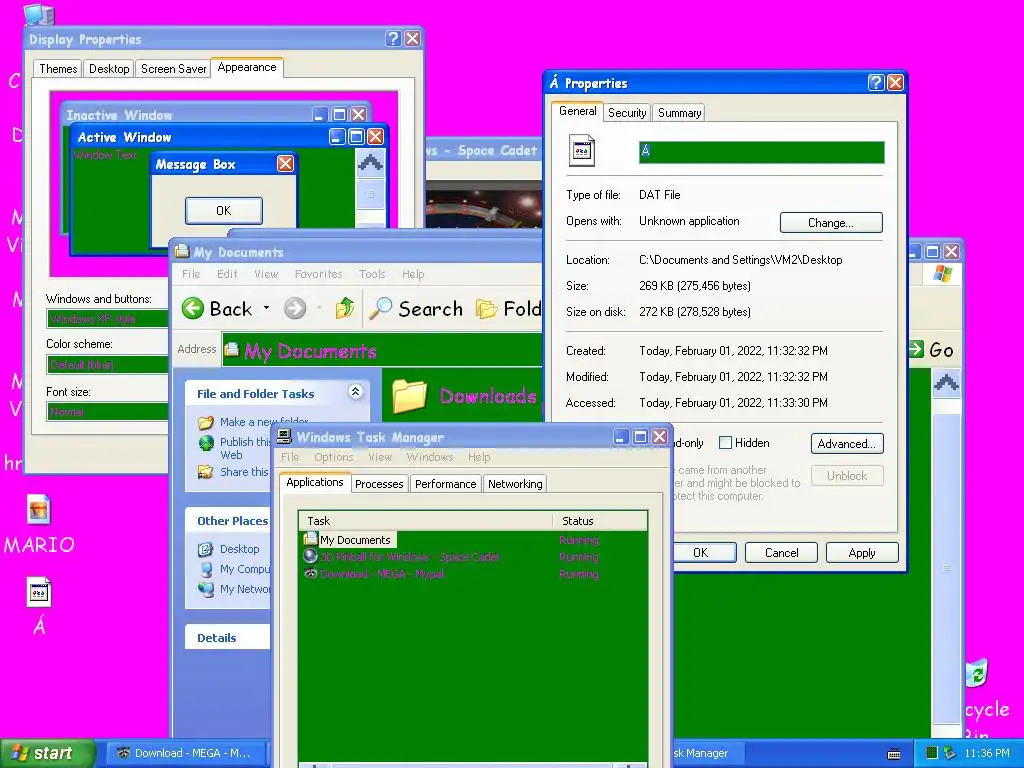The height and width of the screenshot is (768, 1024).
Task: Tick the Hidden checkbox in Properties
Action: [725, 443]
